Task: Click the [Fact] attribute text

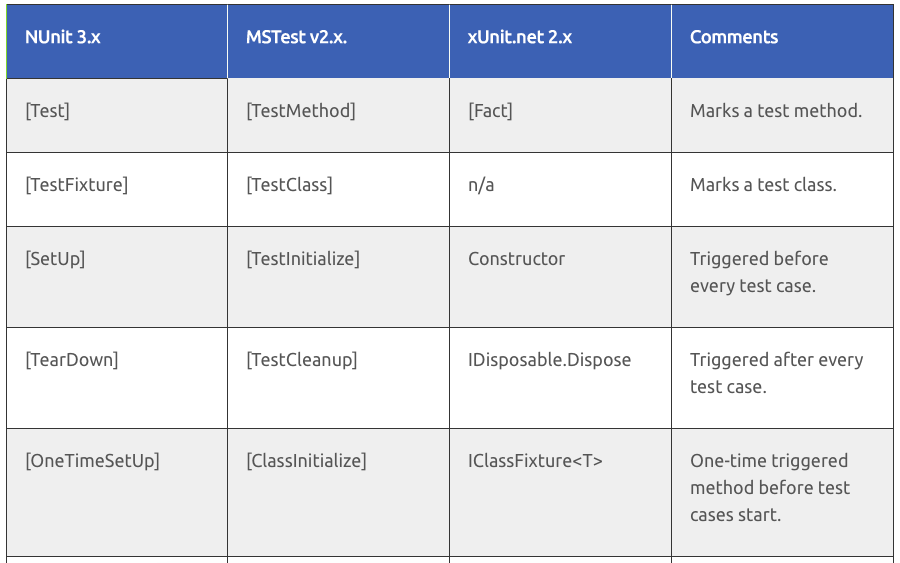Action: pyautogui.click(x=490, y=111)
